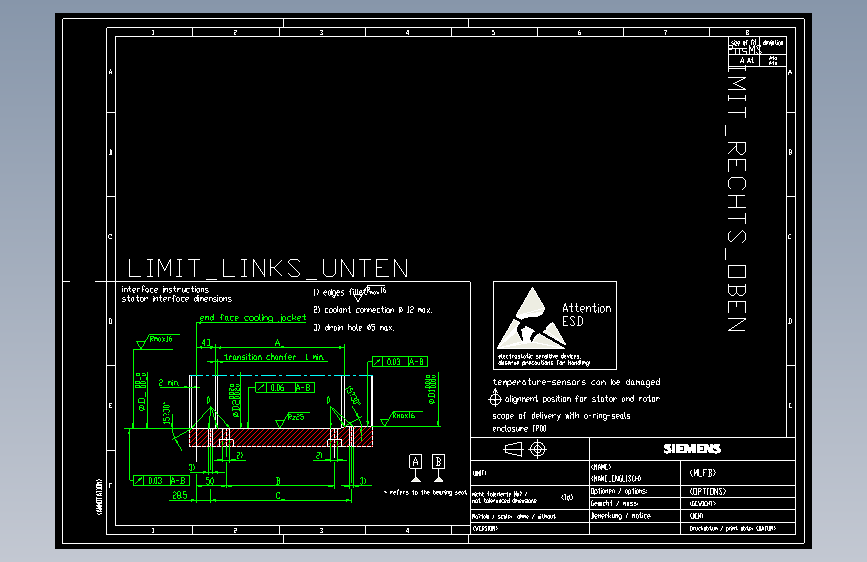Click the 'end face cooling jacket' label
Viewport: 867px width, 562px height.
click(x=253, y=318)
